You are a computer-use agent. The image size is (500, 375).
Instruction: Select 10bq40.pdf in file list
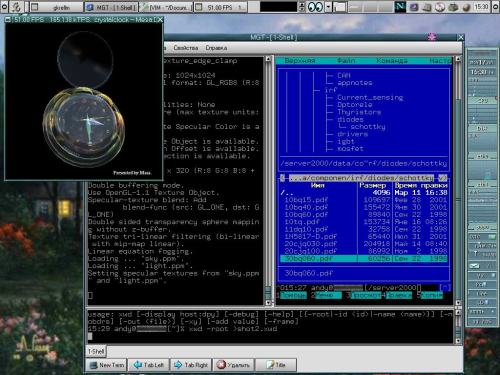[x=364, y=207]
